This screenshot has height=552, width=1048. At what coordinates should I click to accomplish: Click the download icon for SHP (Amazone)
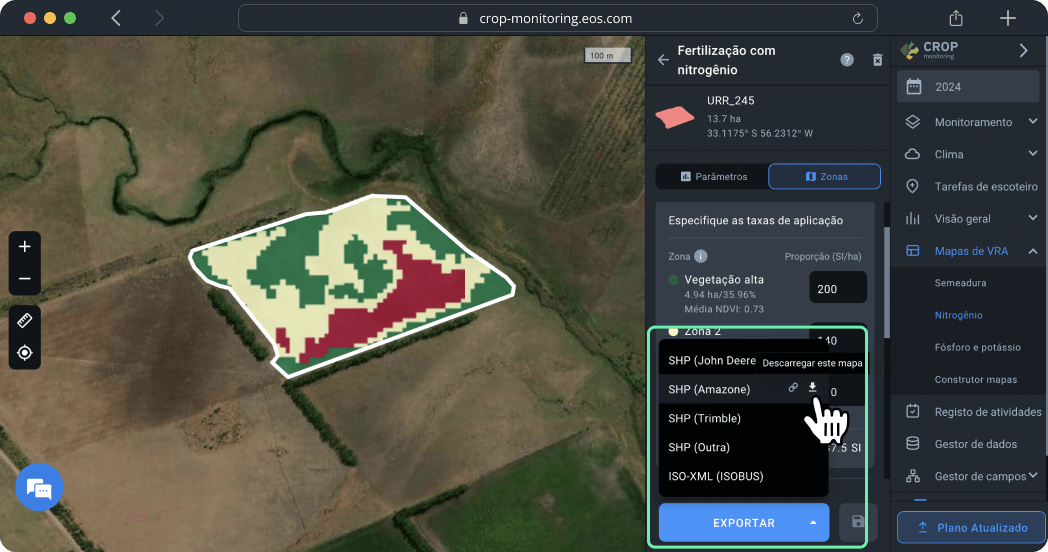click(x=812, y=387)
